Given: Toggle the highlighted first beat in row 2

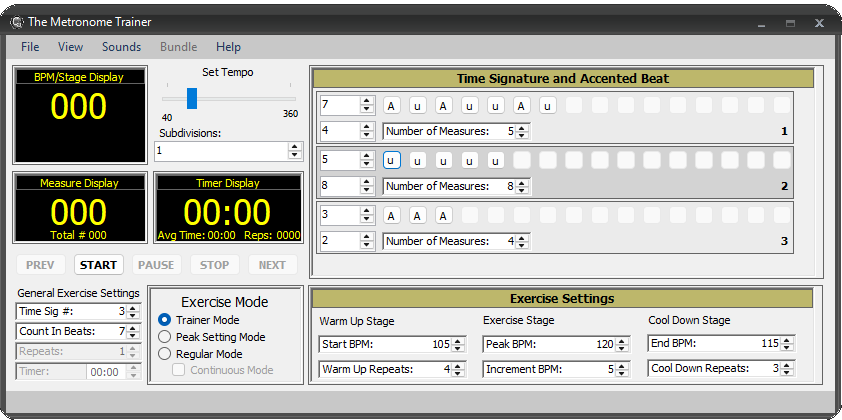Looking at the screenshot, I should click(391, 161).
